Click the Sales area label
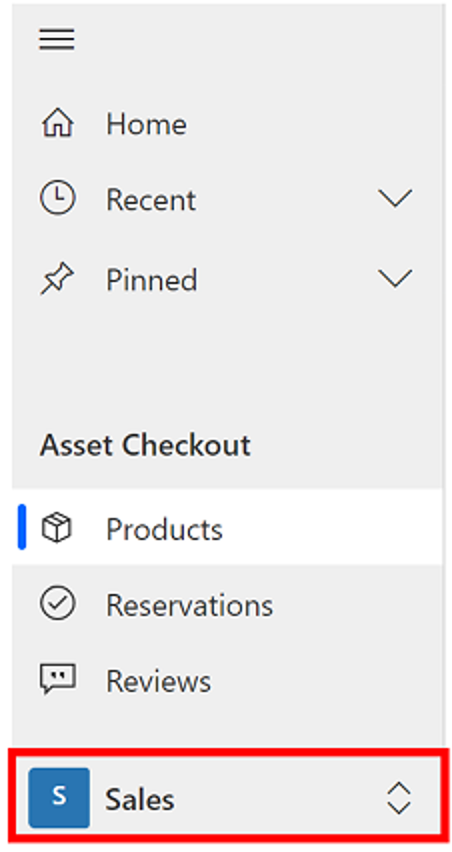This screenshot has width=452, height=852. click(140, 799)
